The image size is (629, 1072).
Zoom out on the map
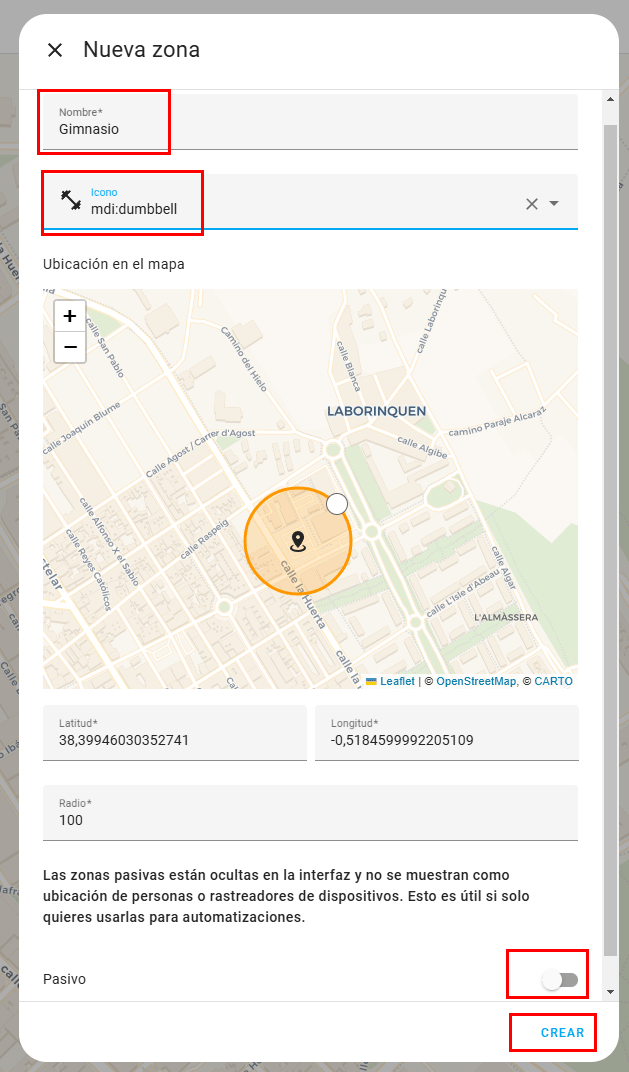[x=70, y=347]
